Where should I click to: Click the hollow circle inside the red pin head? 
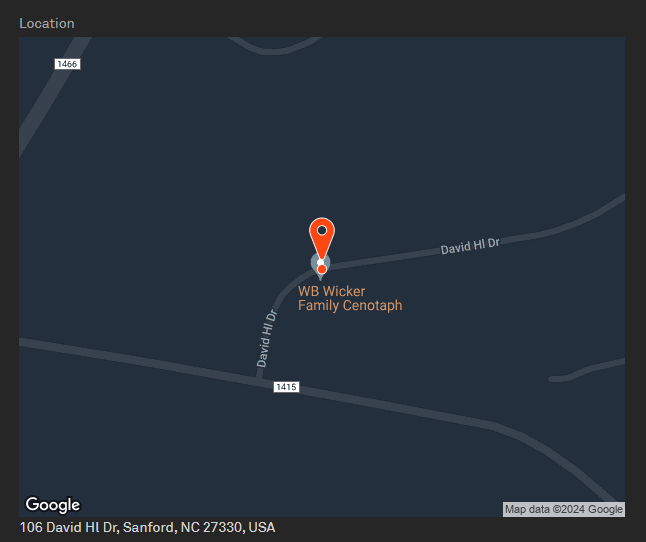tap(322, 230)
